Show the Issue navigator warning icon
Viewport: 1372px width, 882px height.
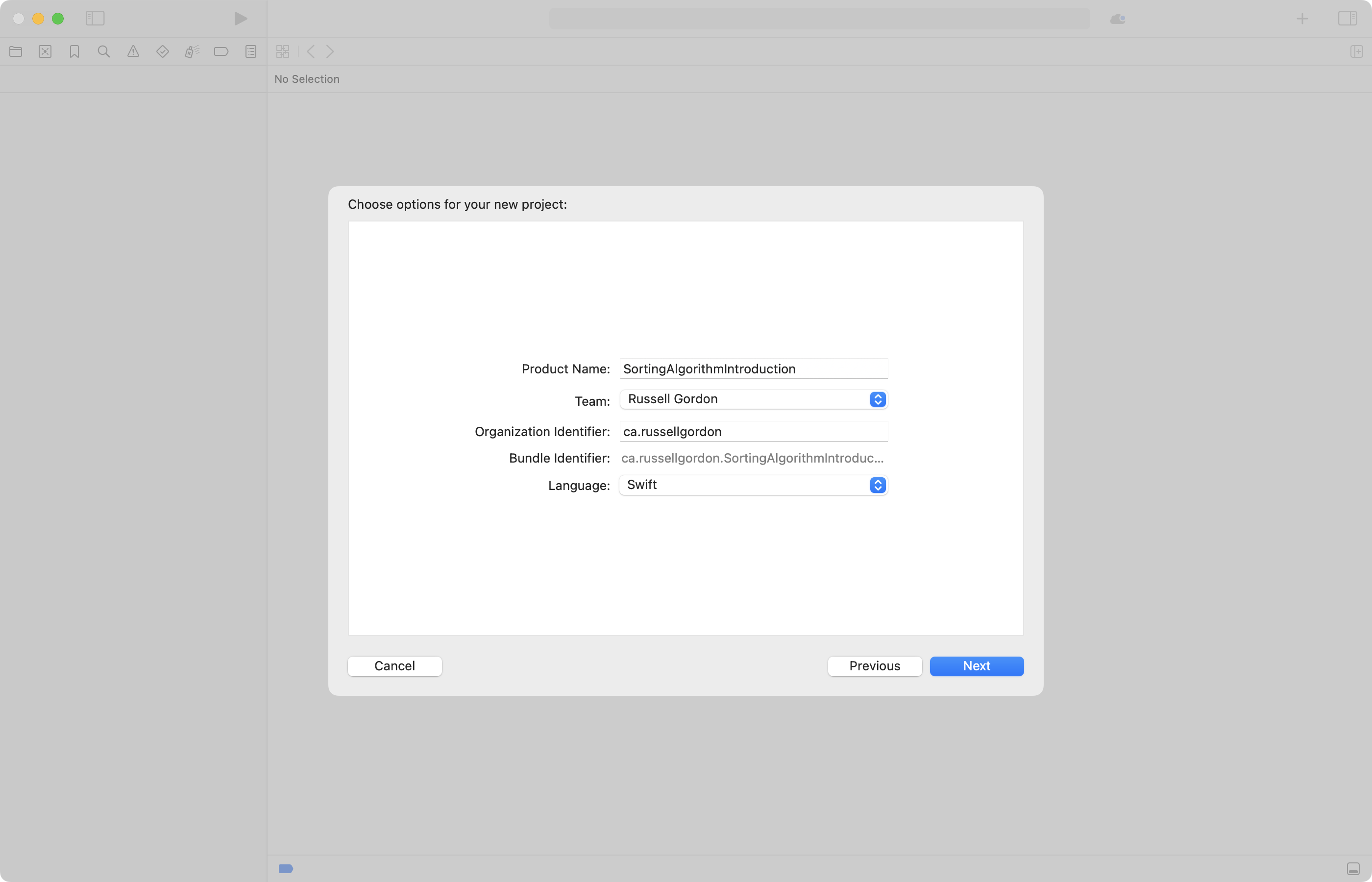[133, 51]
